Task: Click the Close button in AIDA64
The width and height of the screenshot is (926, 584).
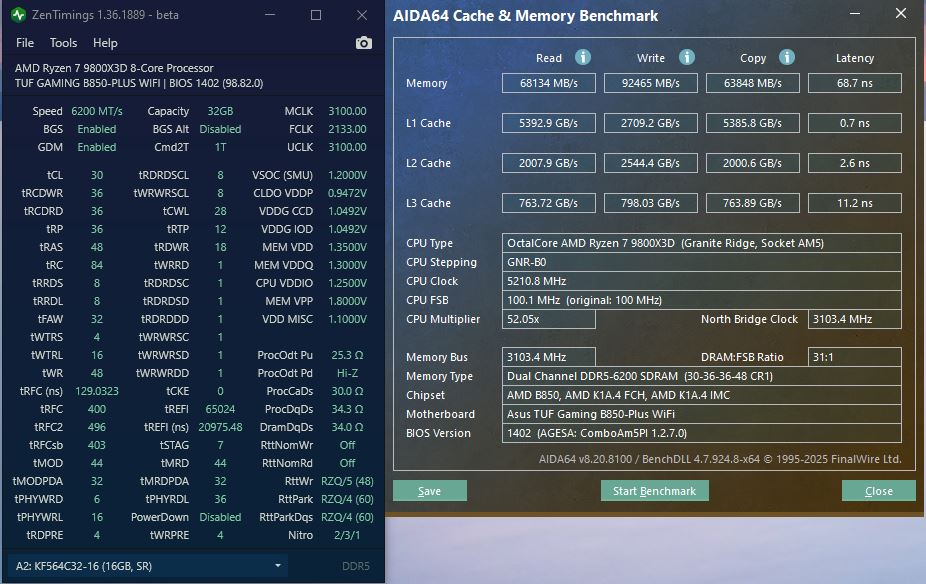Action: 878,490
